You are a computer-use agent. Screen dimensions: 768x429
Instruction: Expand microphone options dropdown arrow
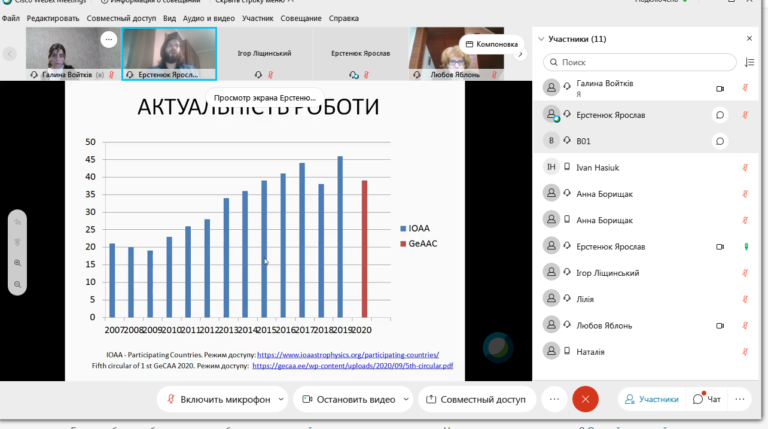pyautogui.click(x=281, y=399)
